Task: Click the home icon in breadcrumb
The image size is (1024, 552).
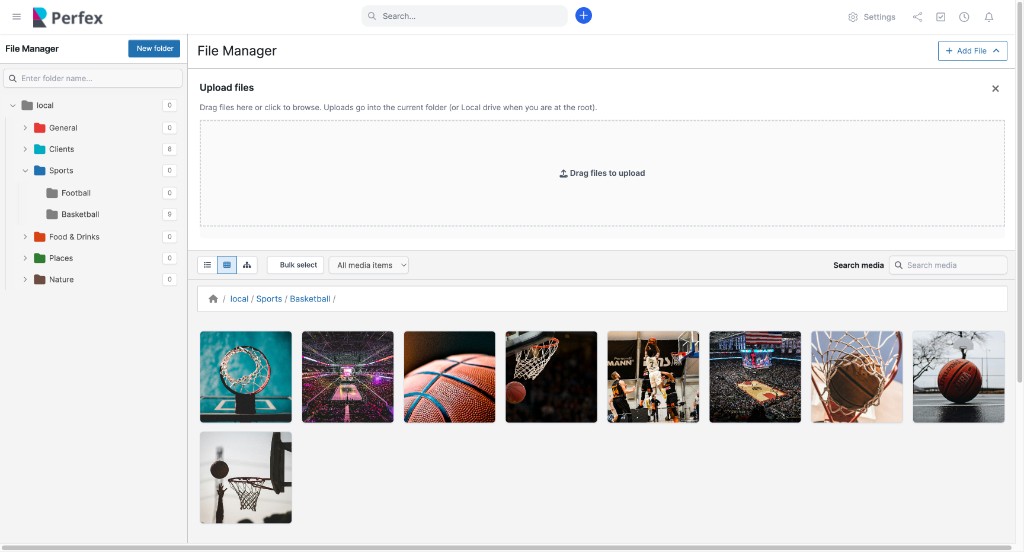Action: tap(213, 299)
